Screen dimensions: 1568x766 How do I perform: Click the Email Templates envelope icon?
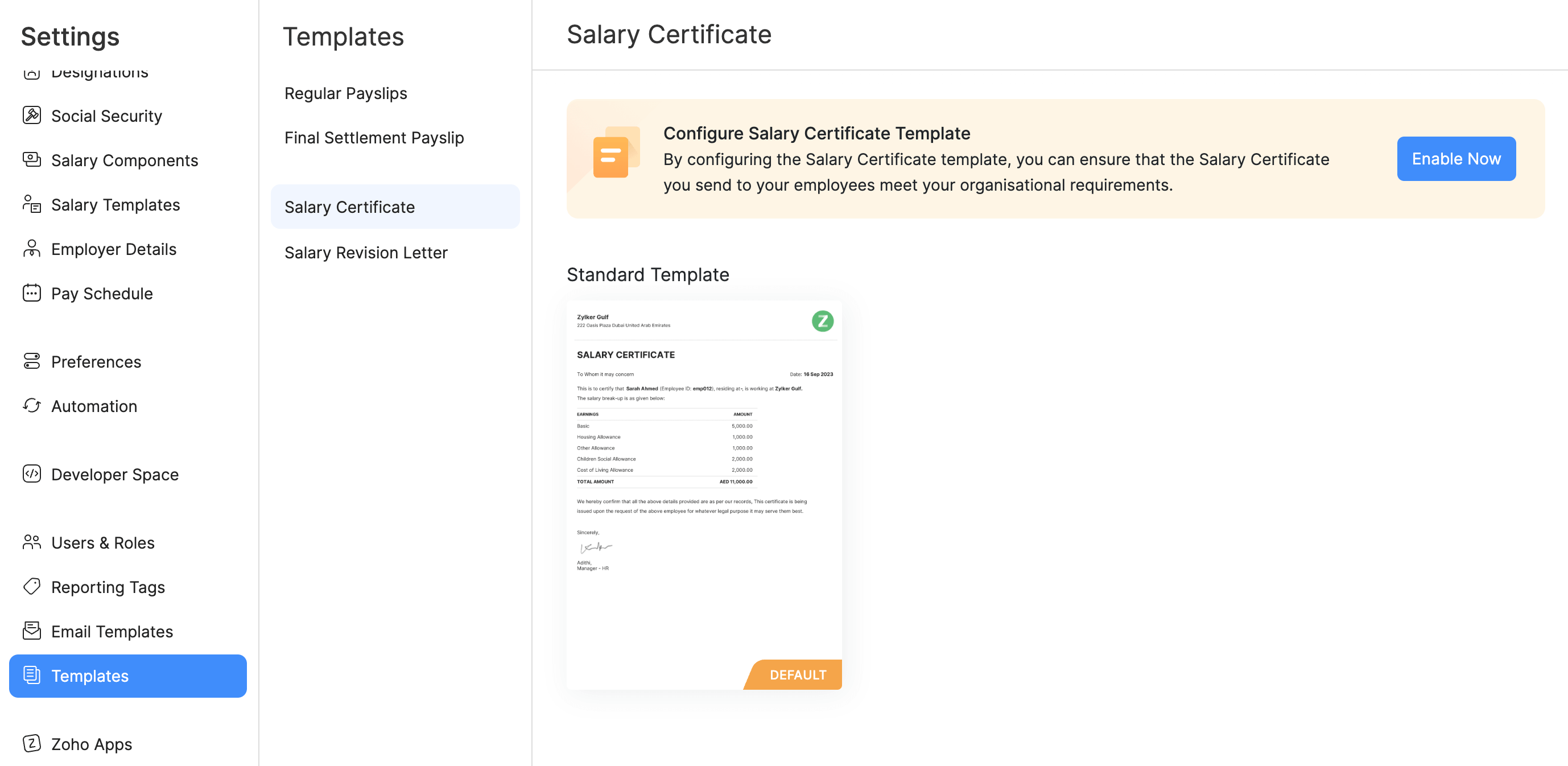[x=32, y=631]
